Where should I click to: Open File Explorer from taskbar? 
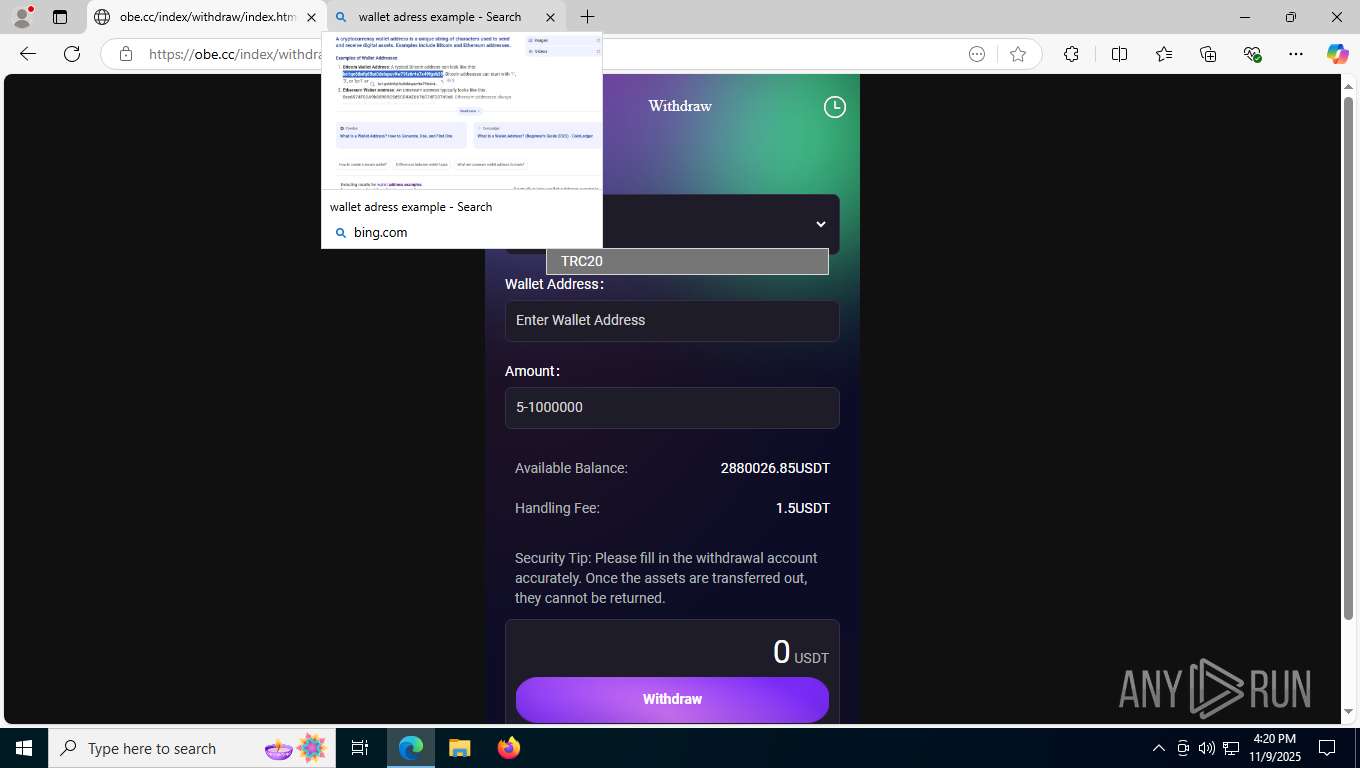[459, 748]
